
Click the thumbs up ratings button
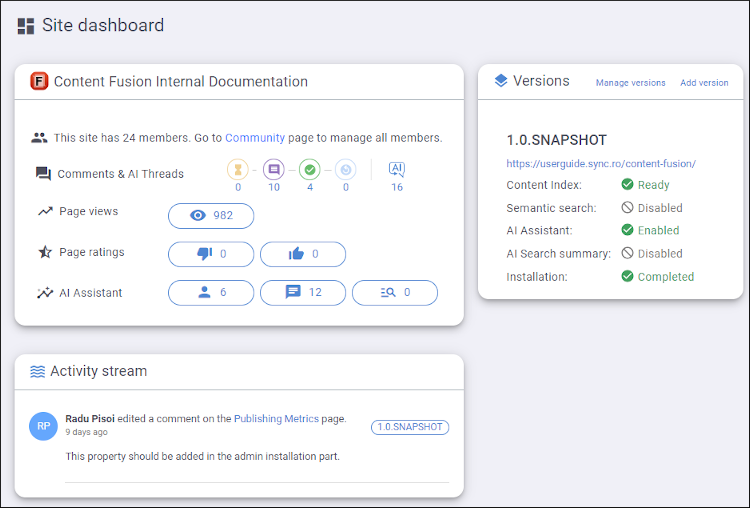pos(303,254)
